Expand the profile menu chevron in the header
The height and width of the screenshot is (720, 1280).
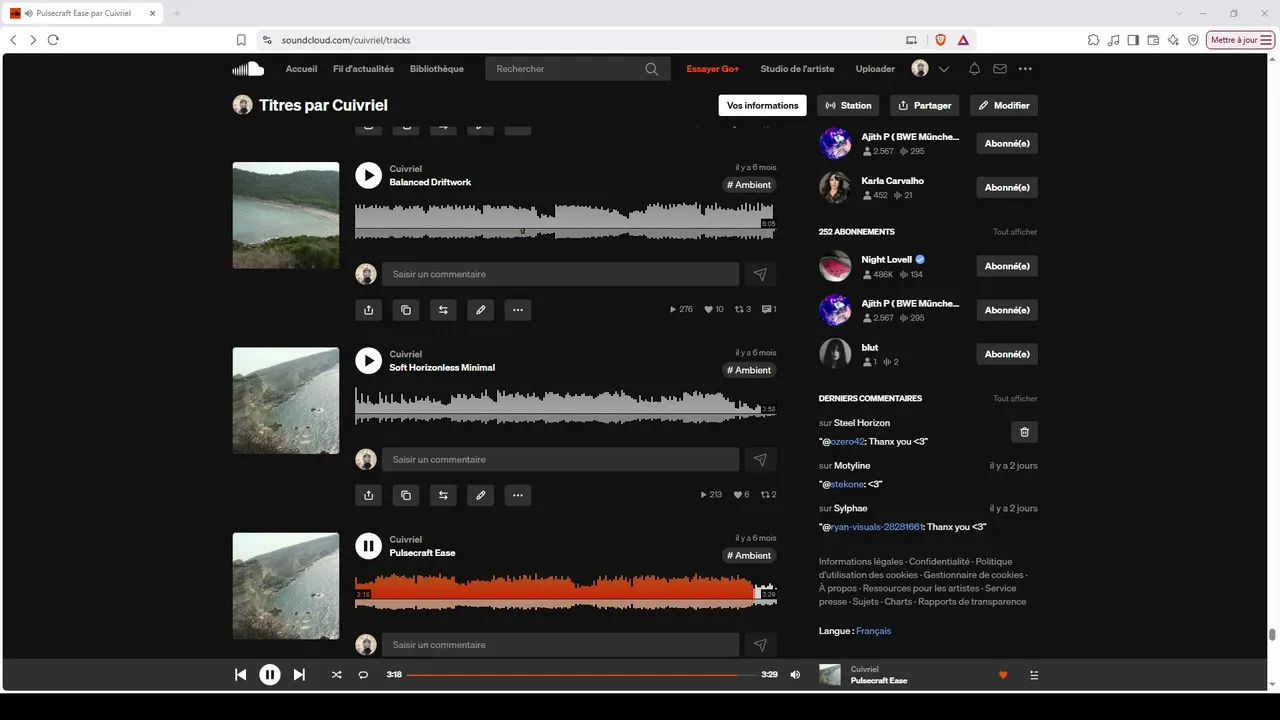(944, 69)
